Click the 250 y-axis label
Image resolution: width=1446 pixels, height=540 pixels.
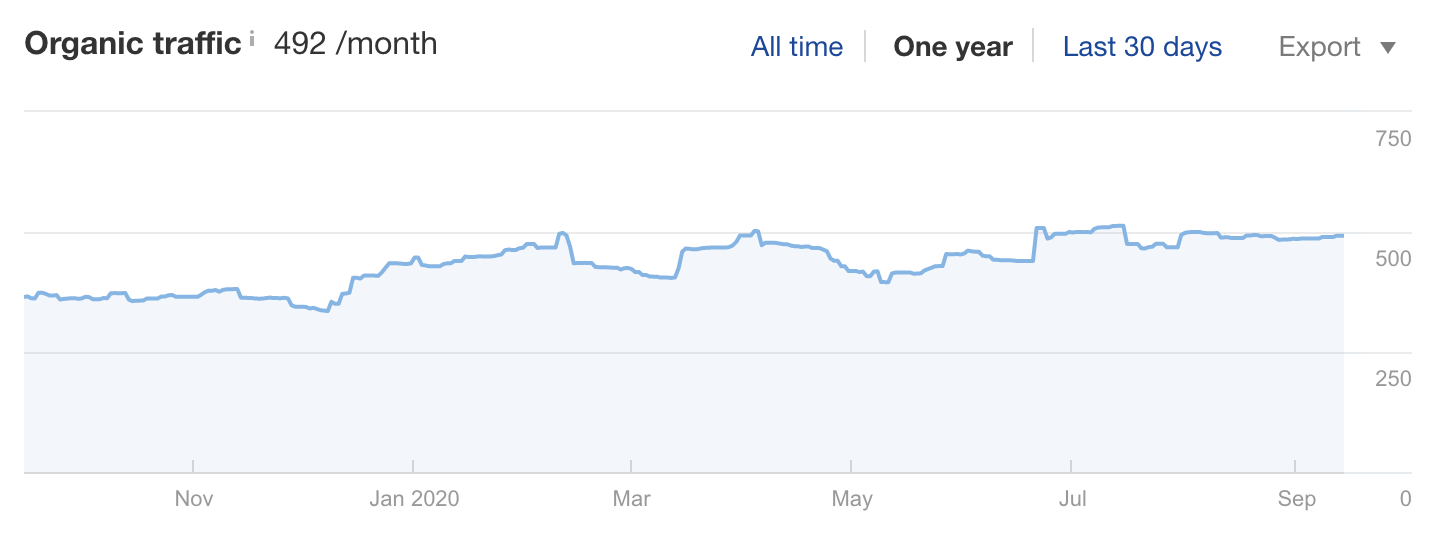point(1393,378)
